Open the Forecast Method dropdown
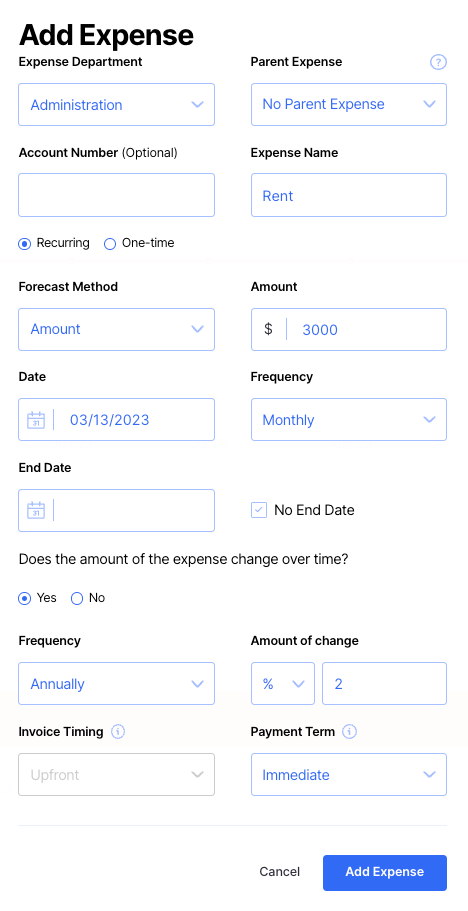468x911 pixels. tap(117, 329)
